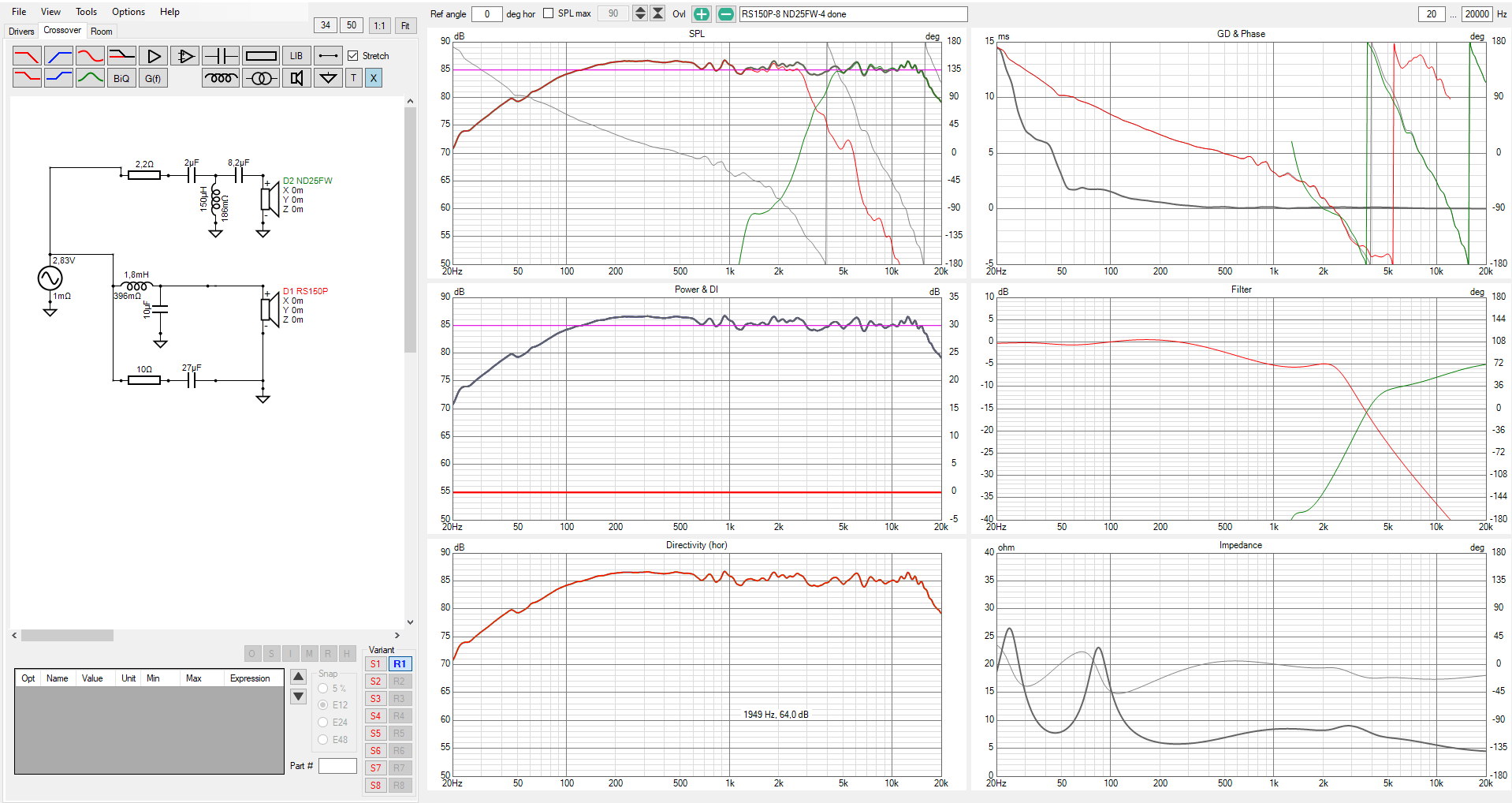Screen dimensions: 1512x803
Task: Select the 5 % snap radio option
Action: [323, 689]
